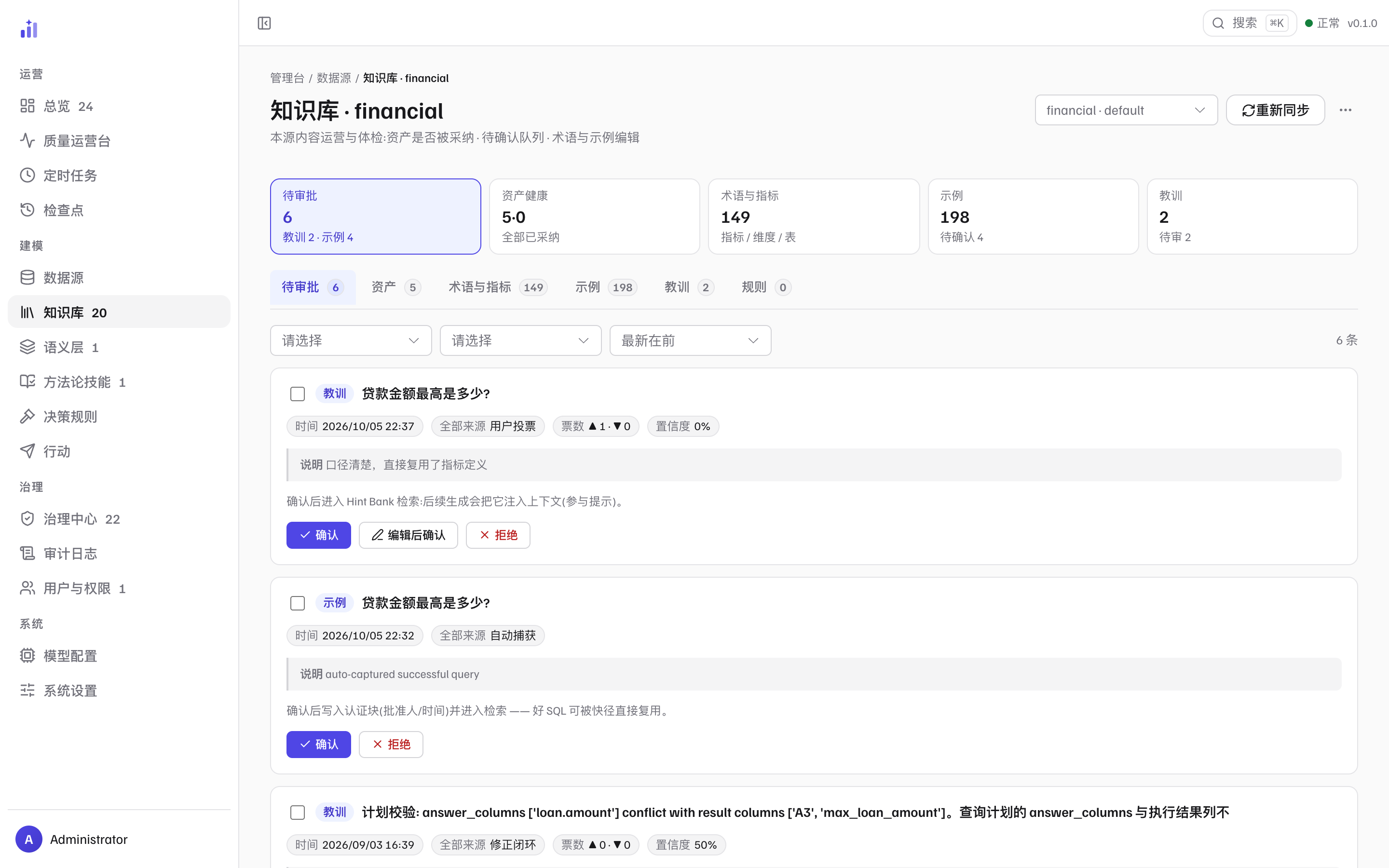Click 编辑后确认 button
This screenshot has width=1389, height=868.
coord(408,535)
